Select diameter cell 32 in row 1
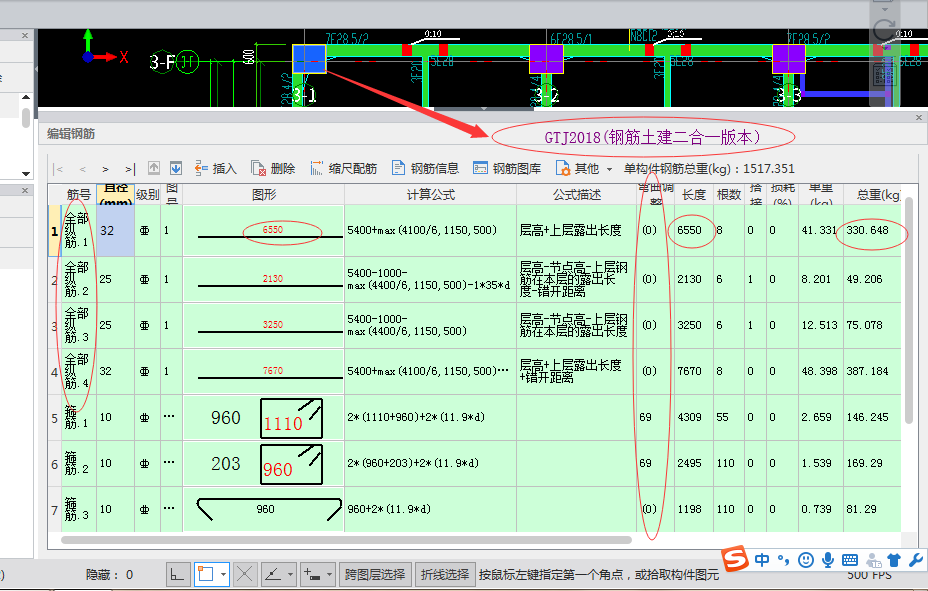 [x=115, y=231]
